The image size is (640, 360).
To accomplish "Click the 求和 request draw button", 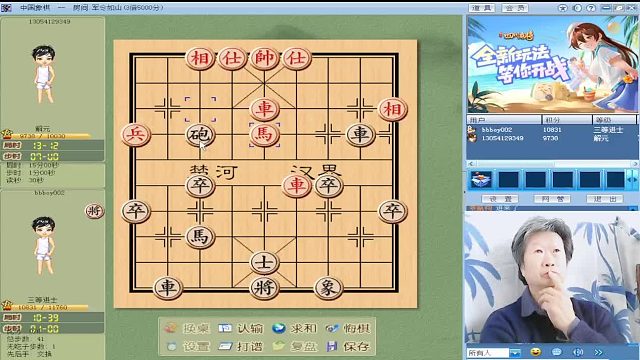I will tap(294, 328).
